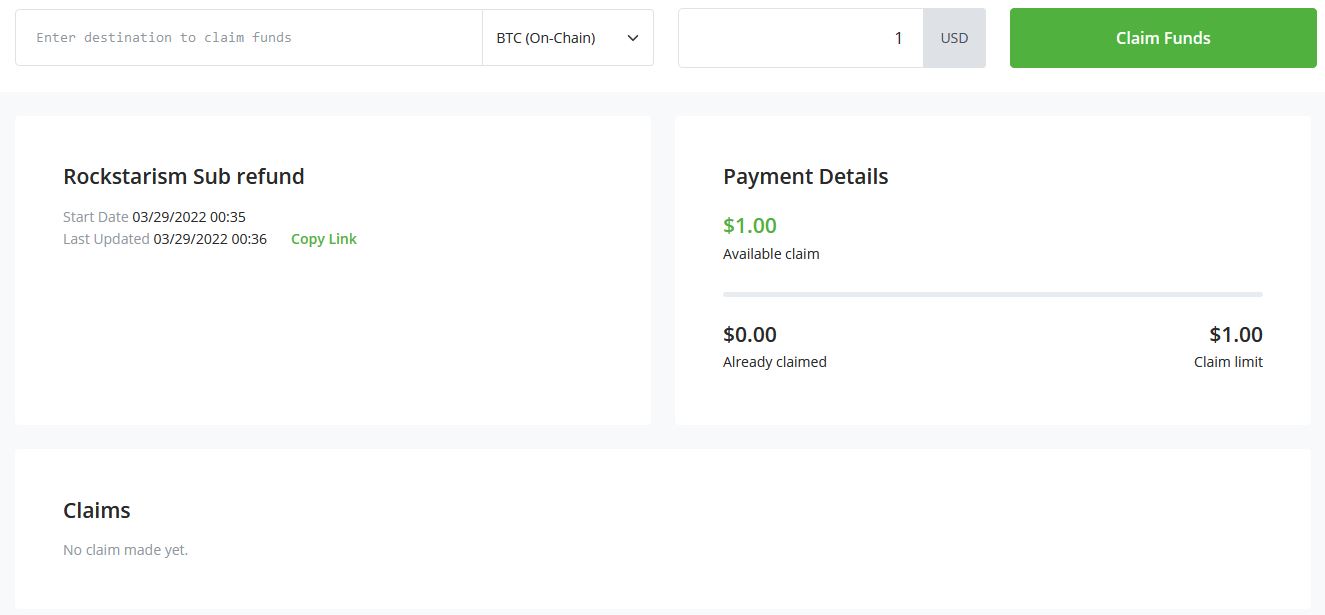Click the destination address input field
This screenshot has width=1325, height=615.
(250, 37)
